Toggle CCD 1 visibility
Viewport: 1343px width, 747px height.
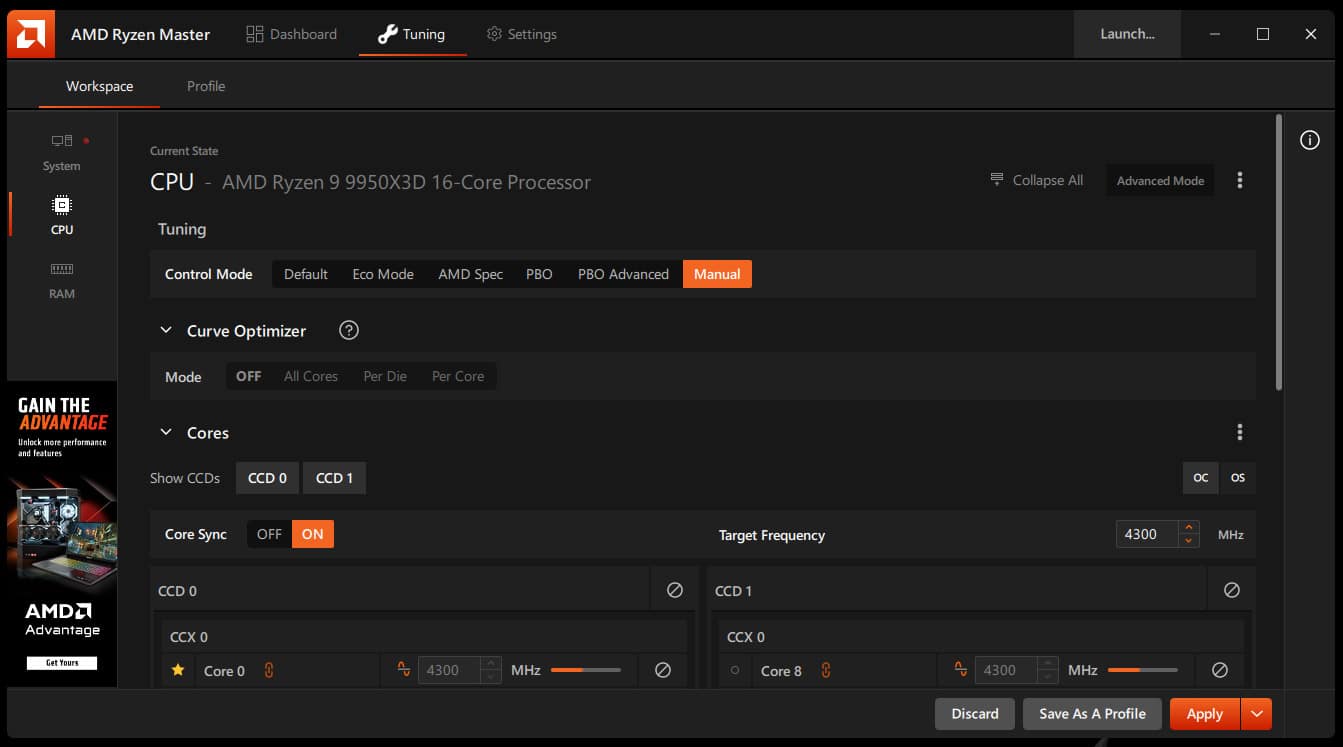(x=334, y=478)
